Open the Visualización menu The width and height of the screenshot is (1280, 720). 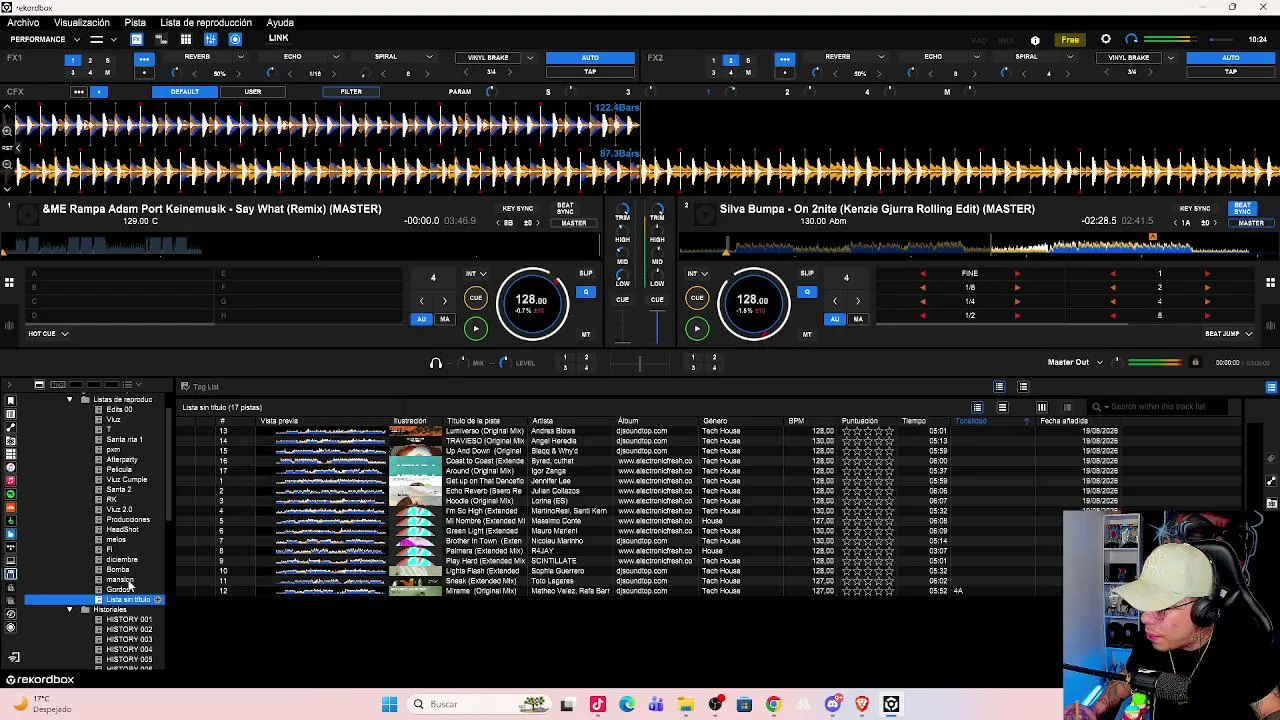tap(82, 22)
